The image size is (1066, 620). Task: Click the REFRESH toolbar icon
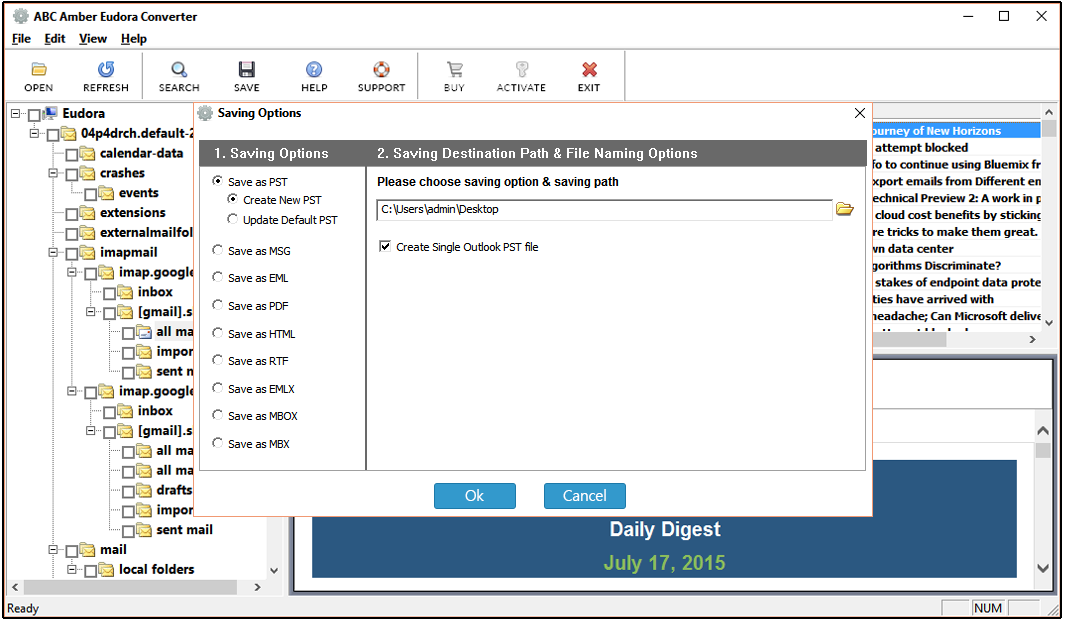[x=106, y=69]
